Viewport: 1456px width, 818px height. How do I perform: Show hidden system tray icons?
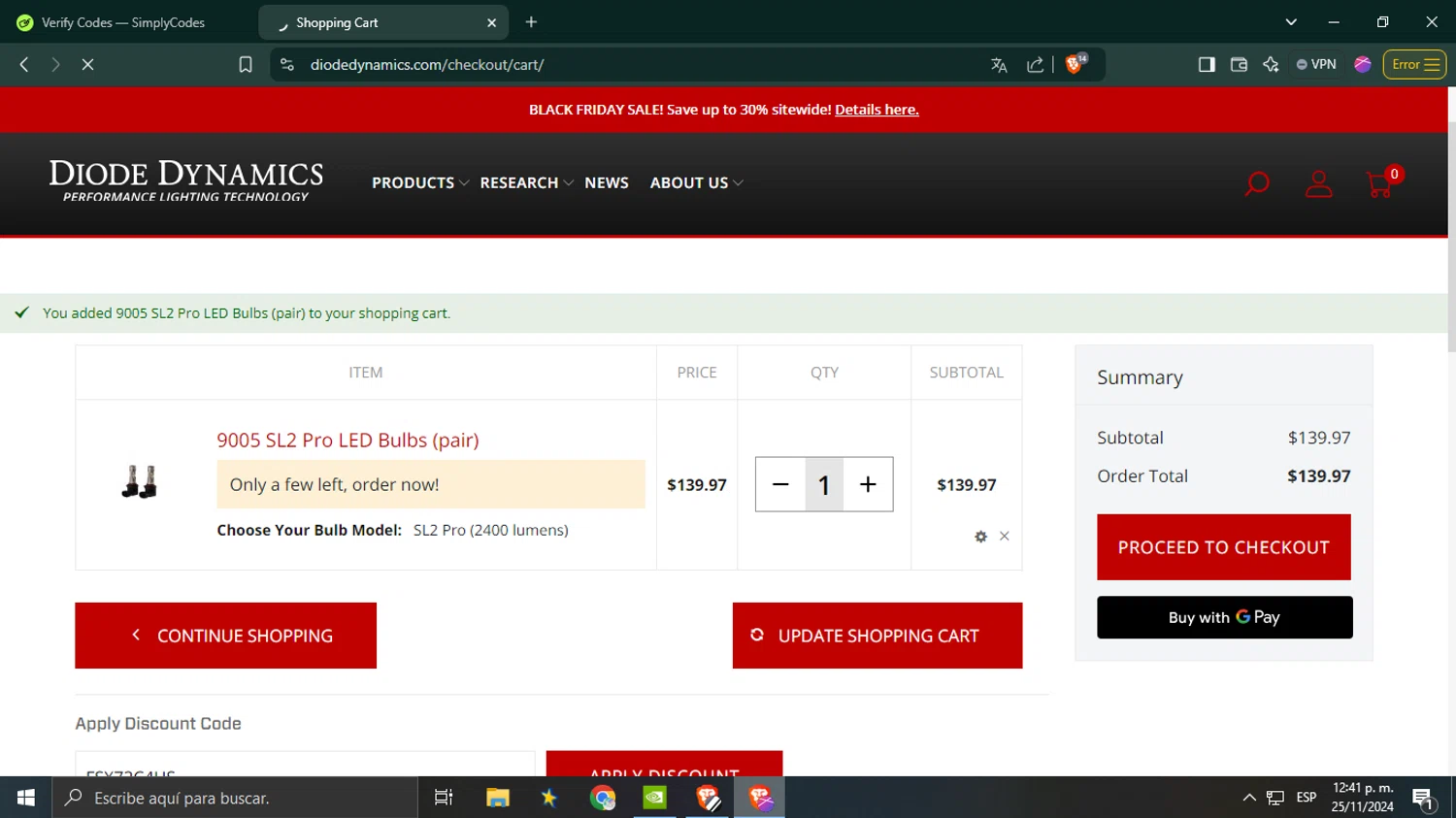coord(1249,798)
